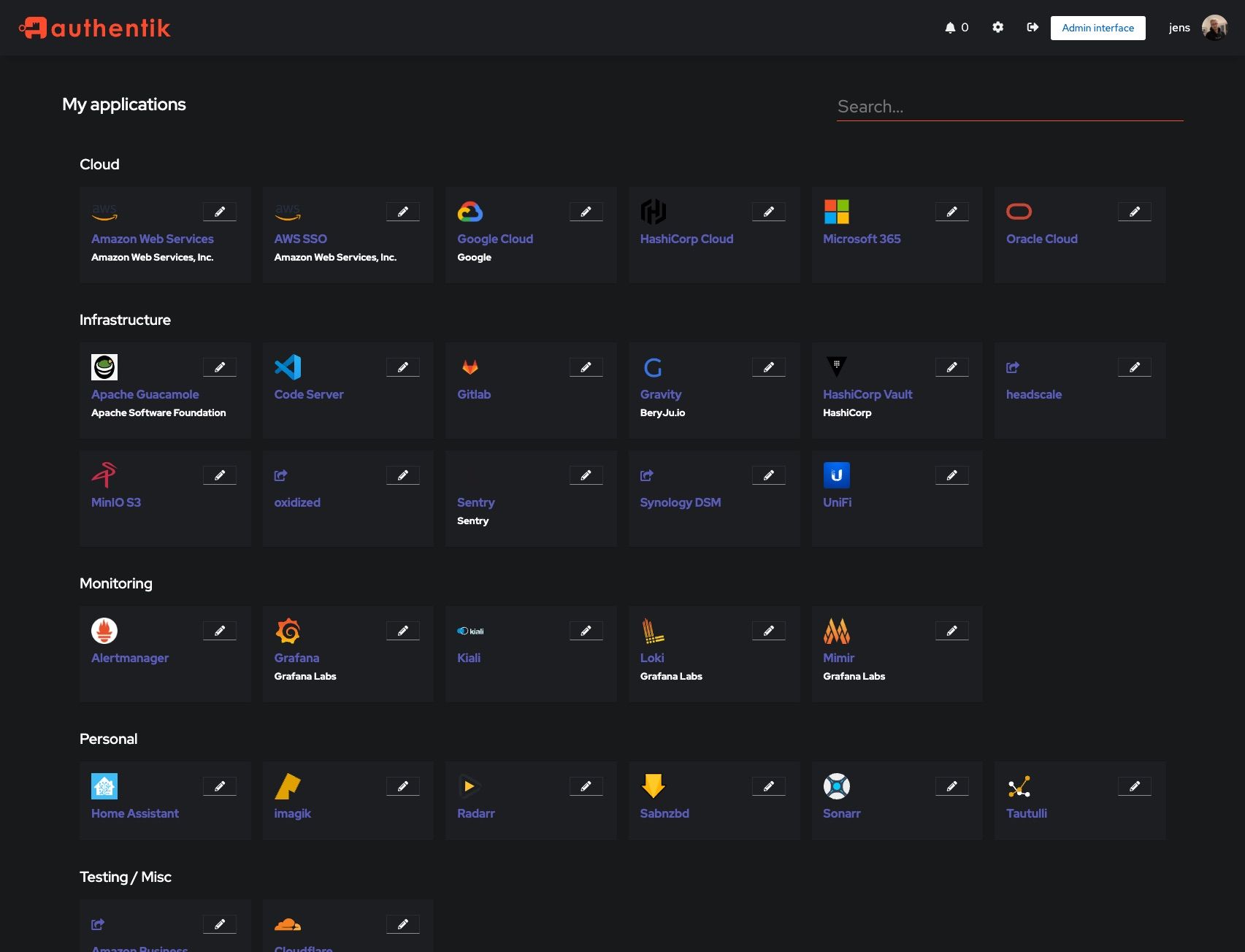Viewport: 1245px width, 952px height.
Task: Open the notifications bell icon
Action: 950,28
